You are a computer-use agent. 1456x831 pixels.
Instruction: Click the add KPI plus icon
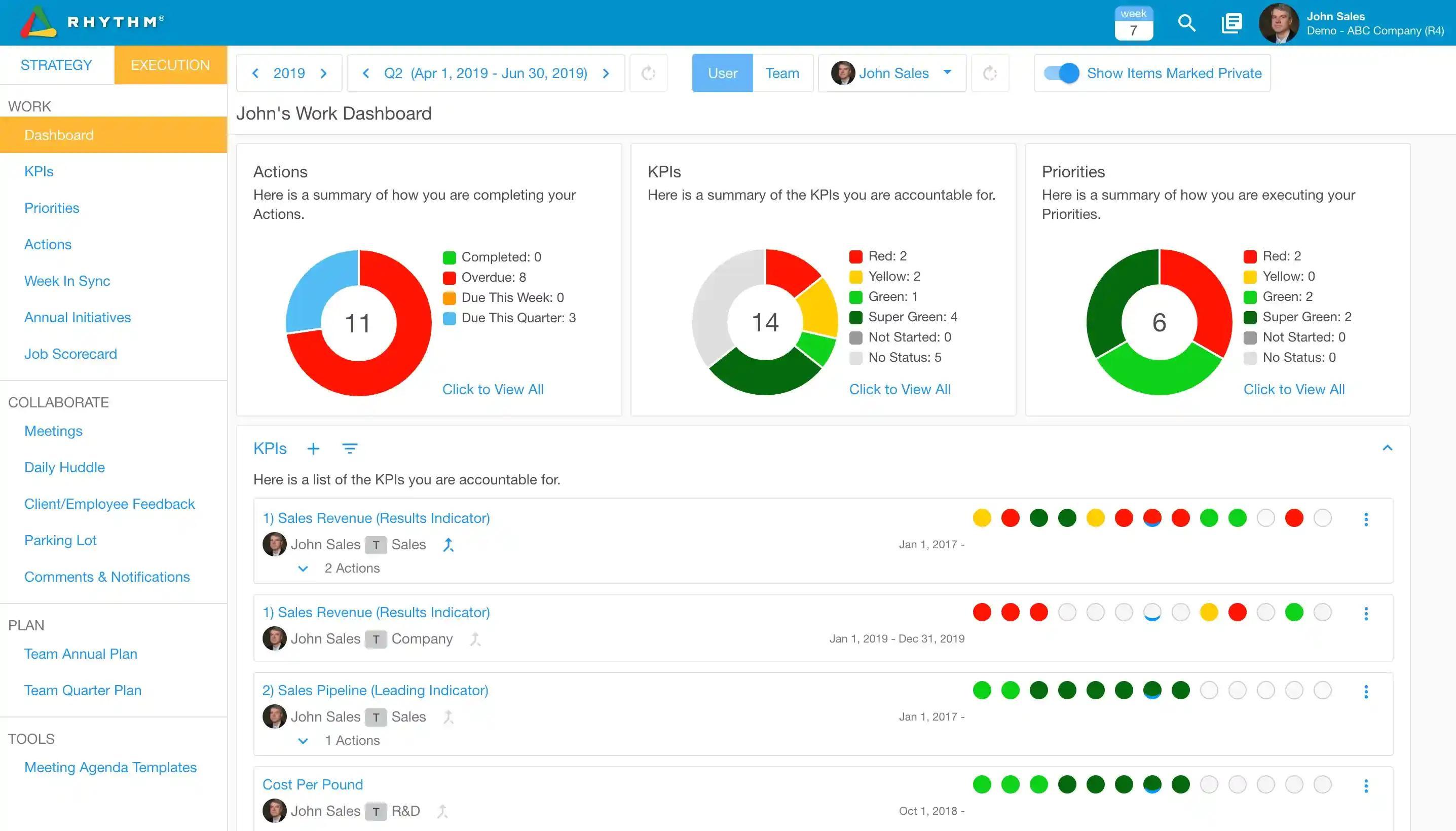pyautogui.click(x=314, y=449)
